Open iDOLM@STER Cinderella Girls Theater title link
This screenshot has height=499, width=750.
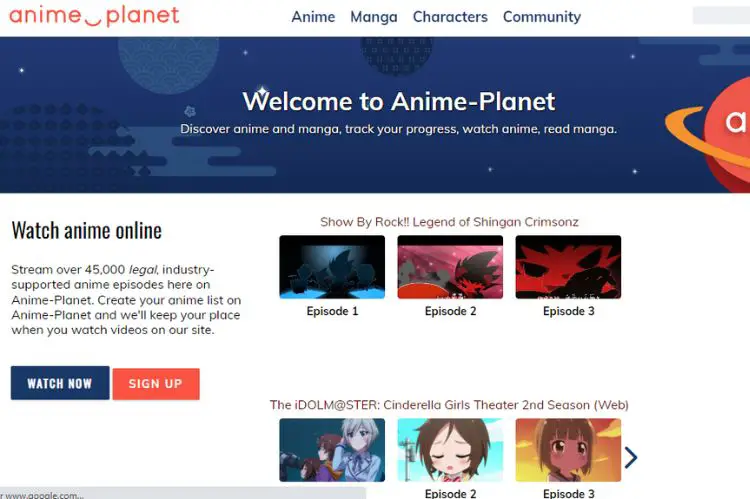[449, 405]
